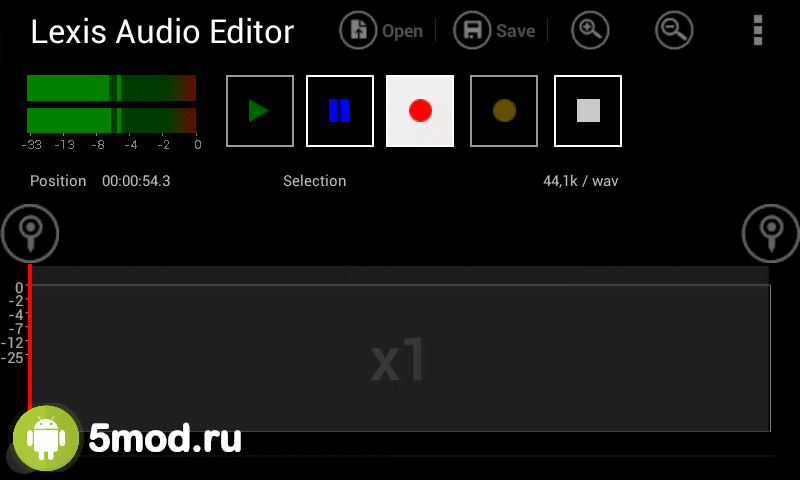Click the x1 waveform area

coord(401,357)
